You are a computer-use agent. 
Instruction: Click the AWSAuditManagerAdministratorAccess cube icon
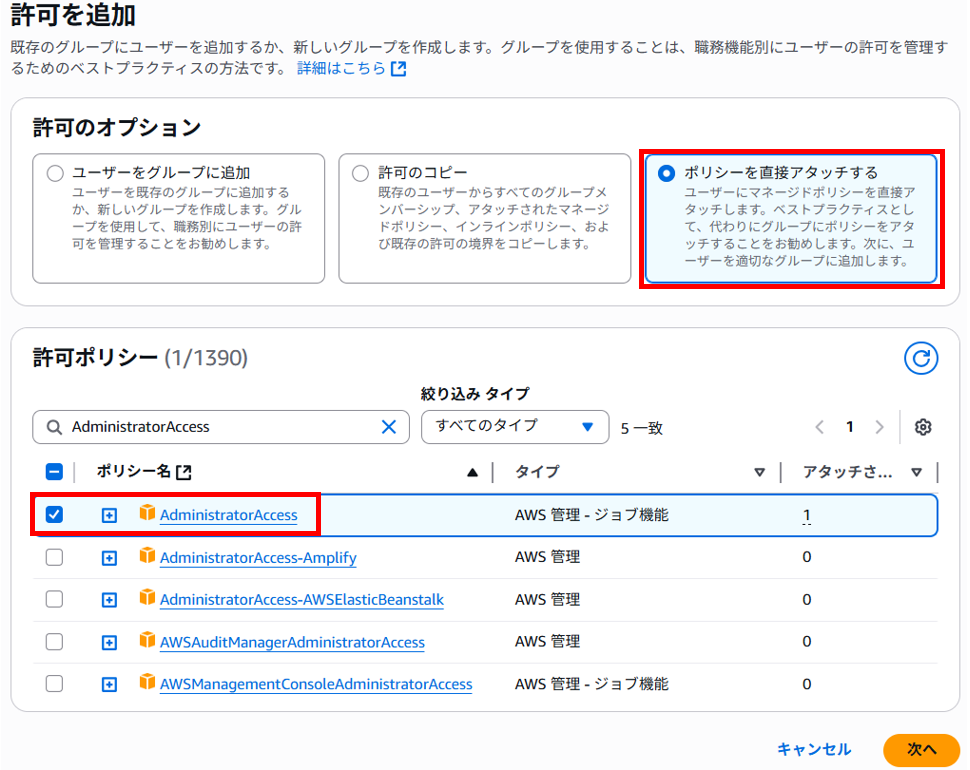tap(147, 640)
